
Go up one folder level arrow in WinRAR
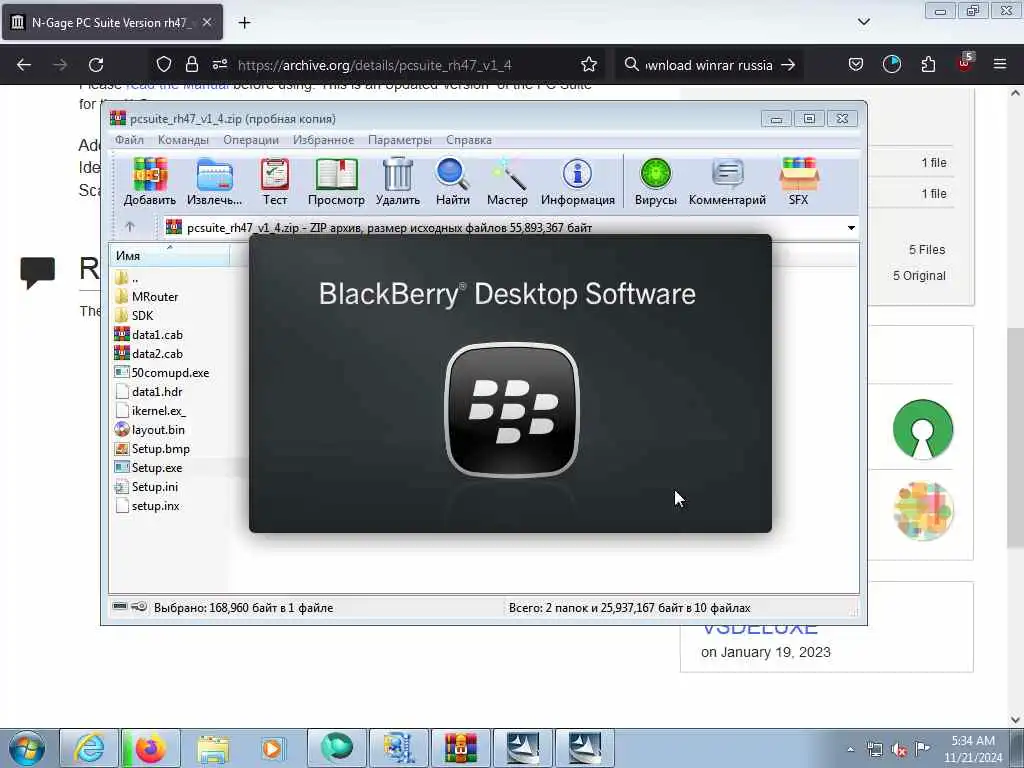pos(130,227)
